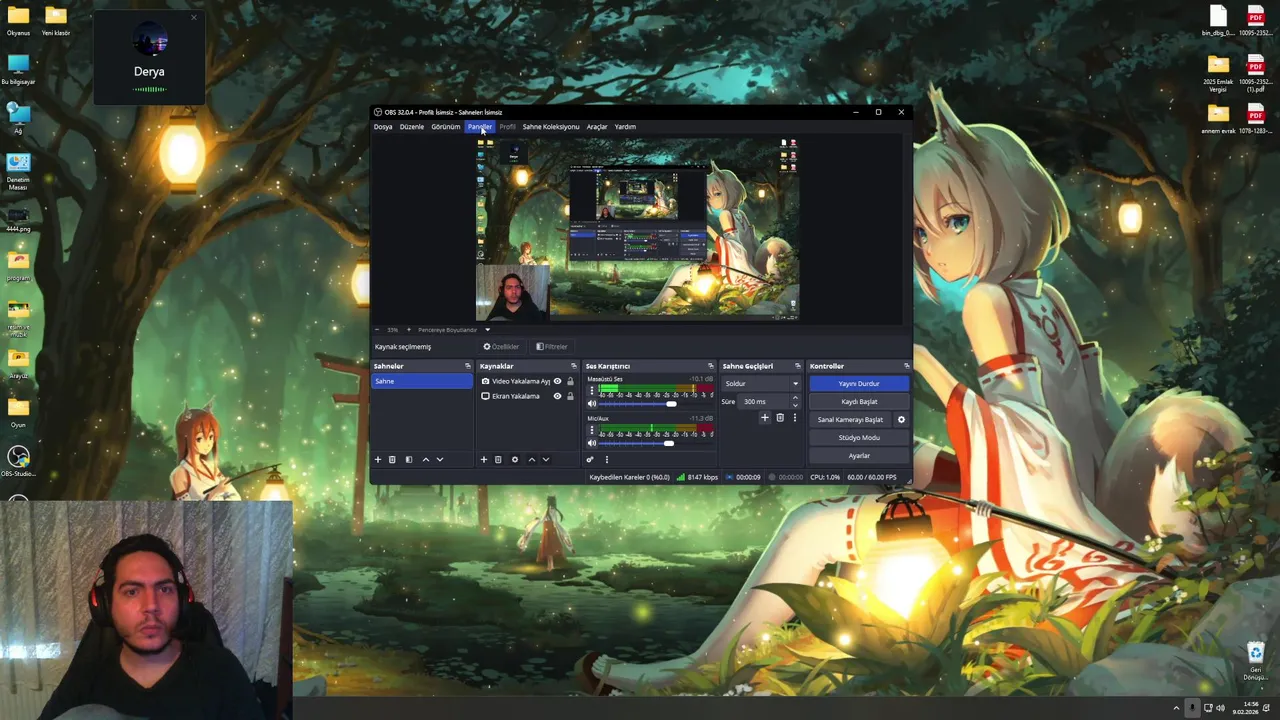Open scene filters icon in the Sahneler toolbar
Screen dimensions: 1280x720
click(x=408, y=460)
